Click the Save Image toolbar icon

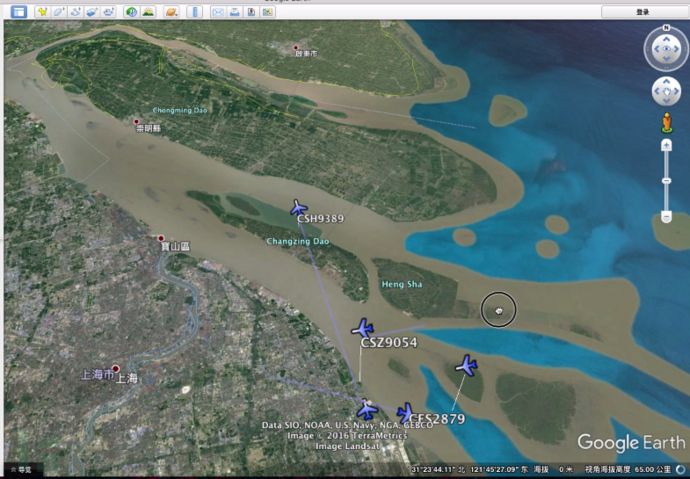250,12
